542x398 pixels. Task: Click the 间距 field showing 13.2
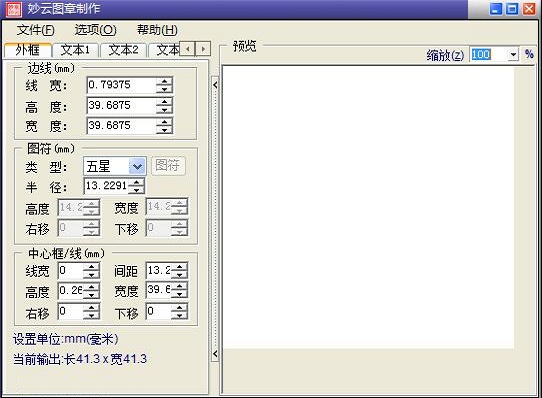click(159, 270)
